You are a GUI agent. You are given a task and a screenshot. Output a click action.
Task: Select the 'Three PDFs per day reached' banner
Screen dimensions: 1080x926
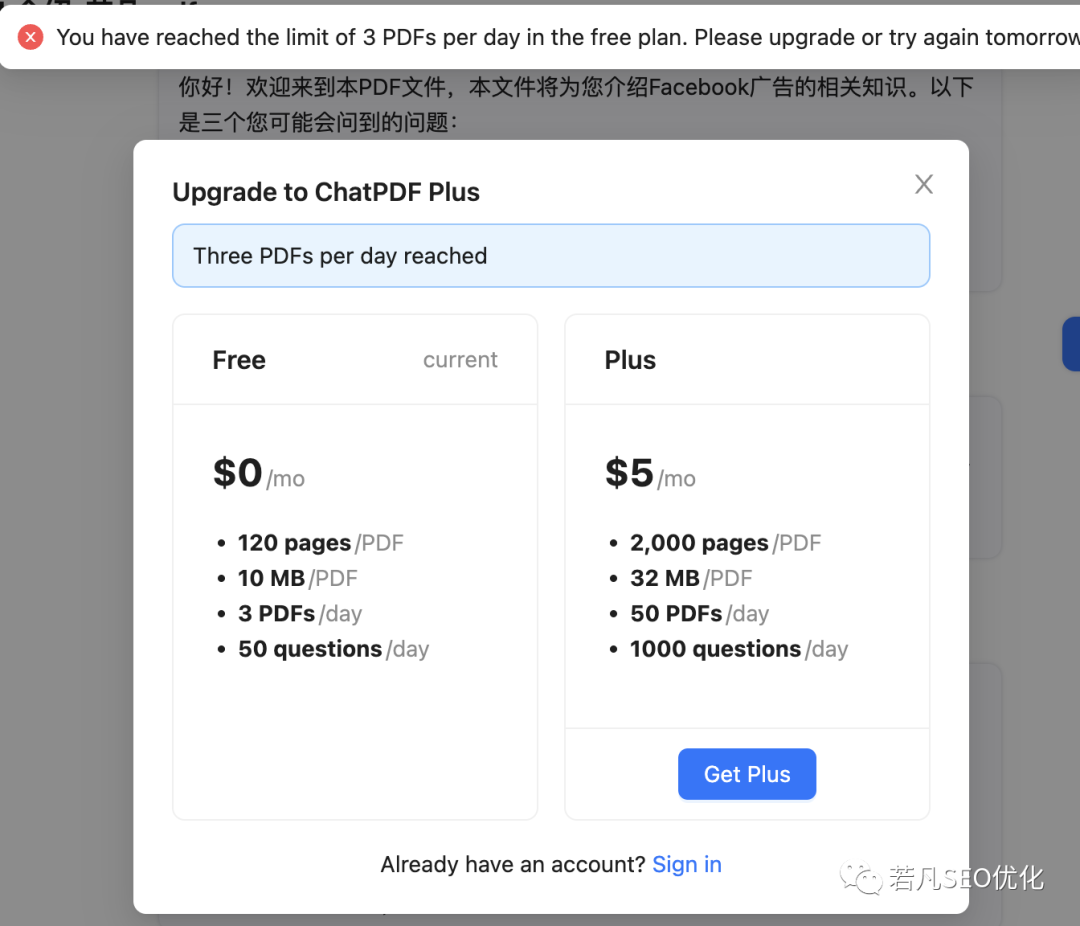[551, 256]
